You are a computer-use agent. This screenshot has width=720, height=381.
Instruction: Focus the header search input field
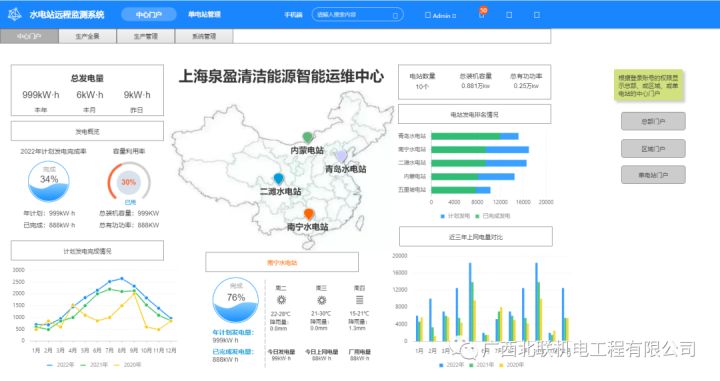point(354,15)
